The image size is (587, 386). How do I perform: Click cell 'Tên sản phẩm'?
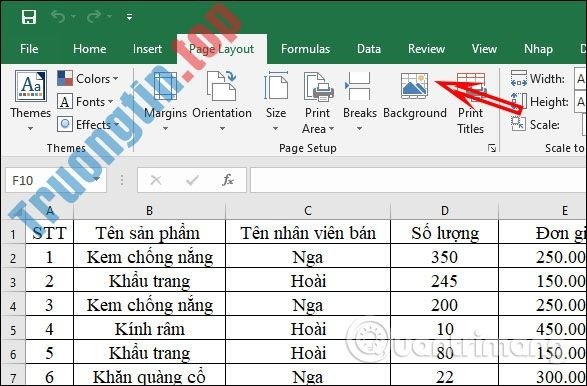[x=150, y=232]
